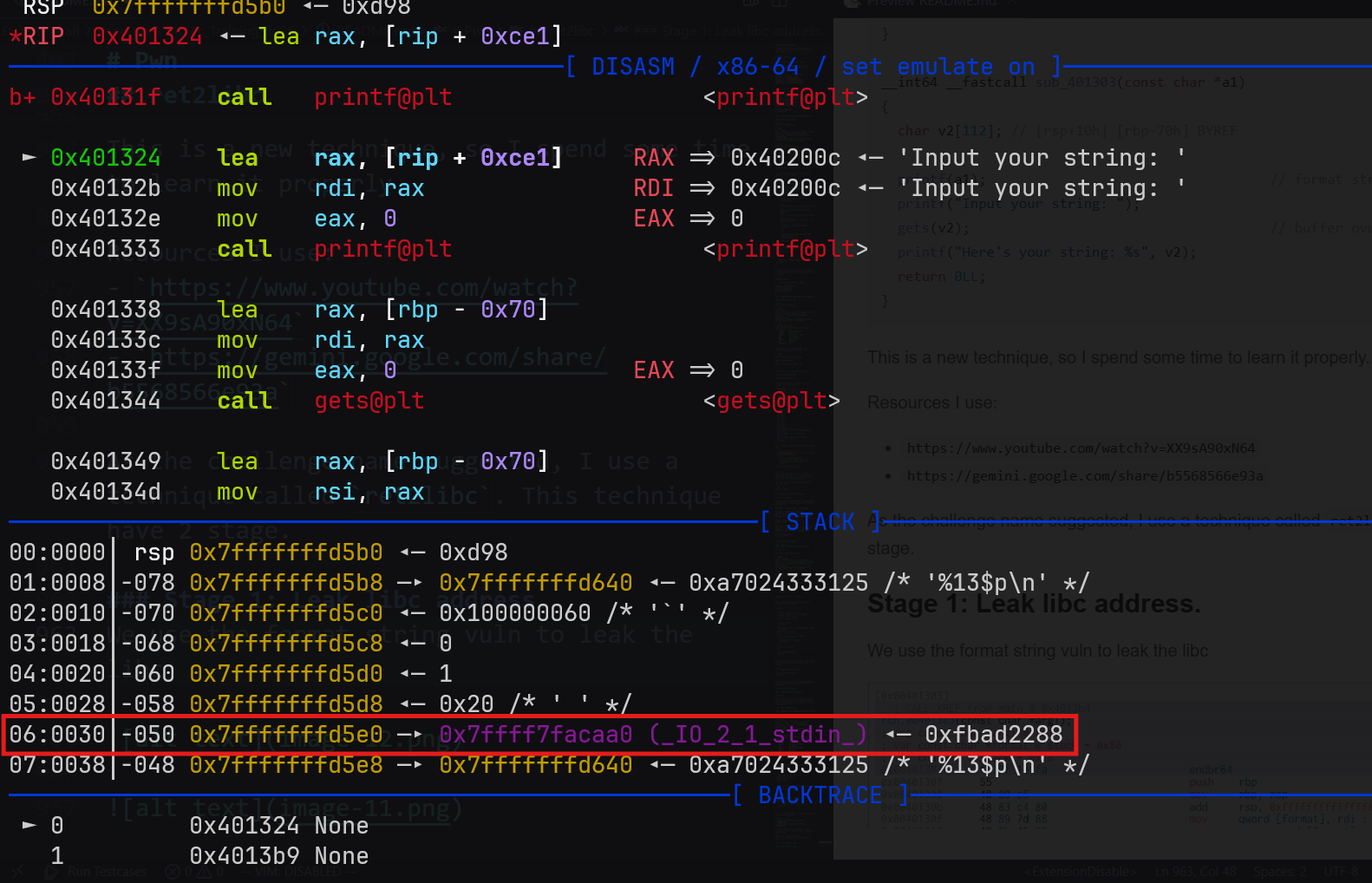1372x883 pixels.
Task: Click the STACK section header label
Action: coord(820,521)
